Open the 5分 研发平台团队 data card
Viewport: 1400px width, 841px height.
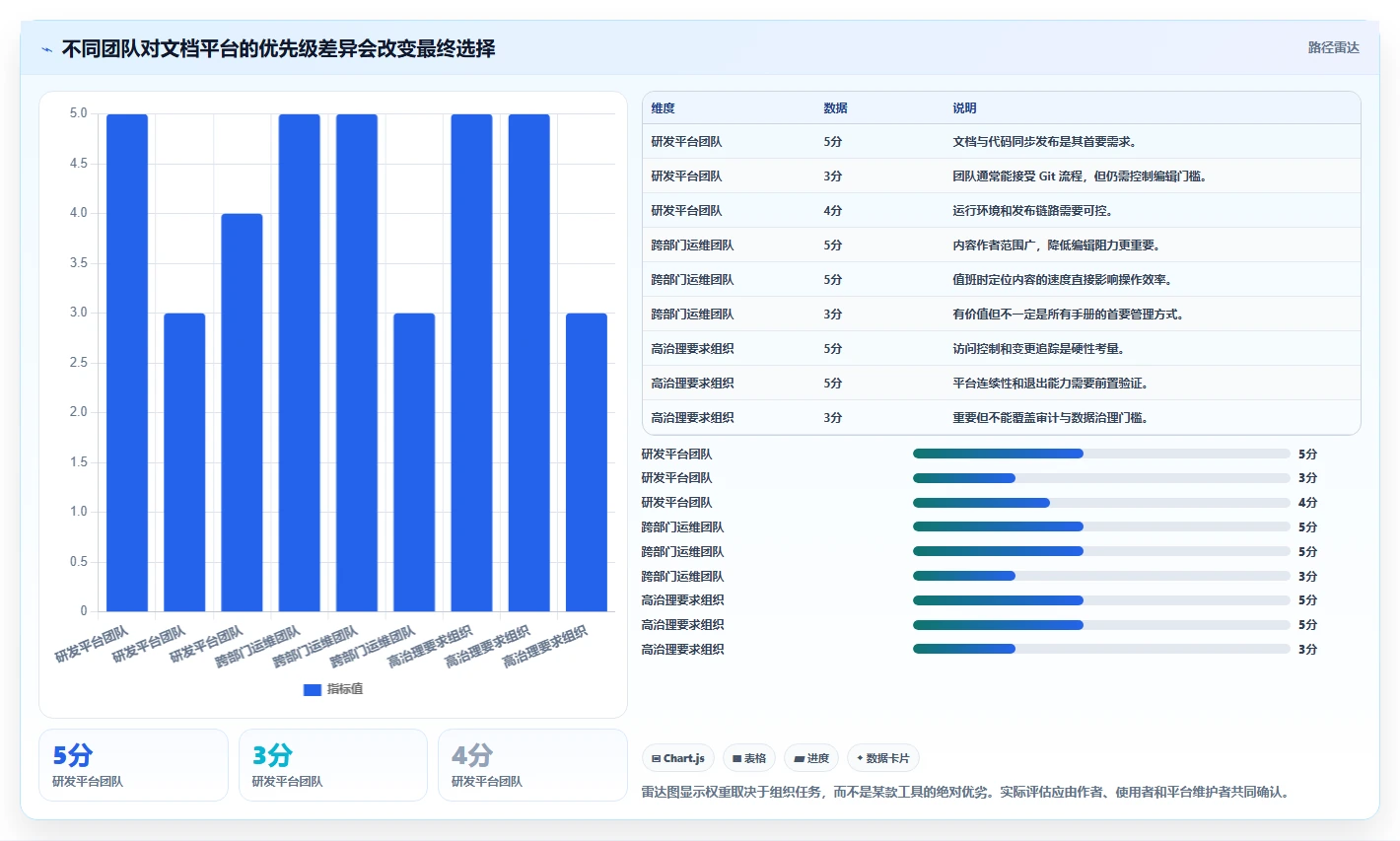(x=133, y=765)
